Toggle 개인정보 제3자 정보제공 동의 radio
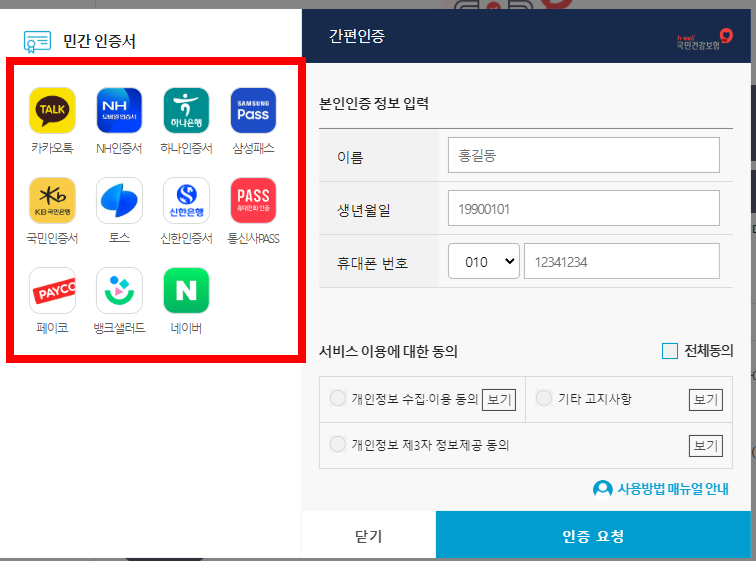756x561 pixels. coord(338,444)
